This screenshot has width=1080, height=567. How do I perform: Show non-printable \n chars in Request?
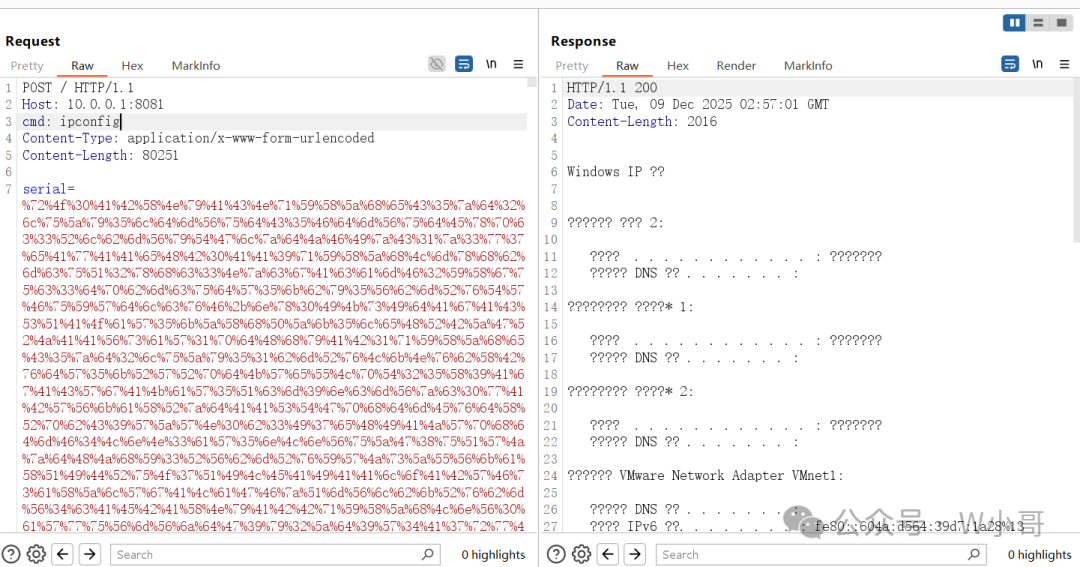click(491, 64)
